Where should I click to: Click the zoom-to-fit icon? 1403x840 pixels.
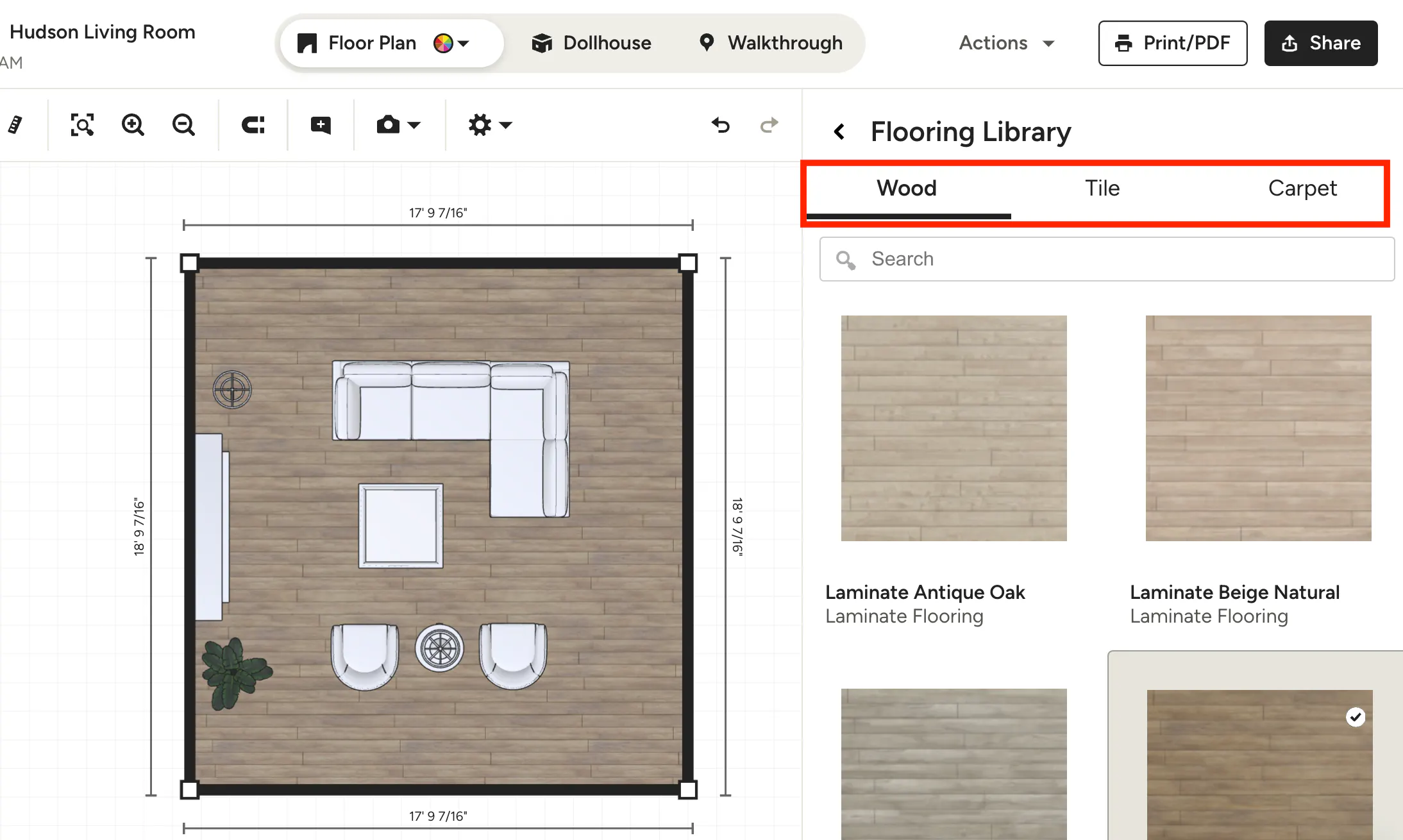click(82, 125)
